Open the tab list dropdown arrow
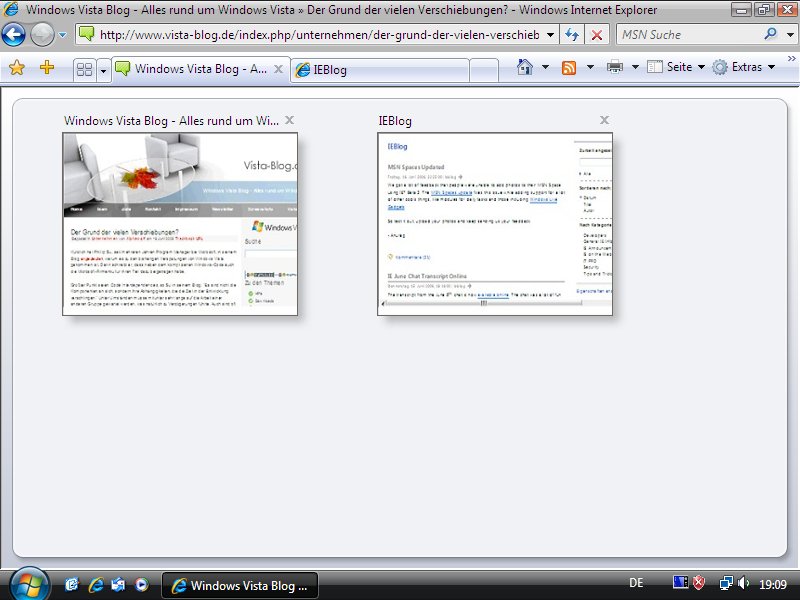 click(x=103, y=70)
